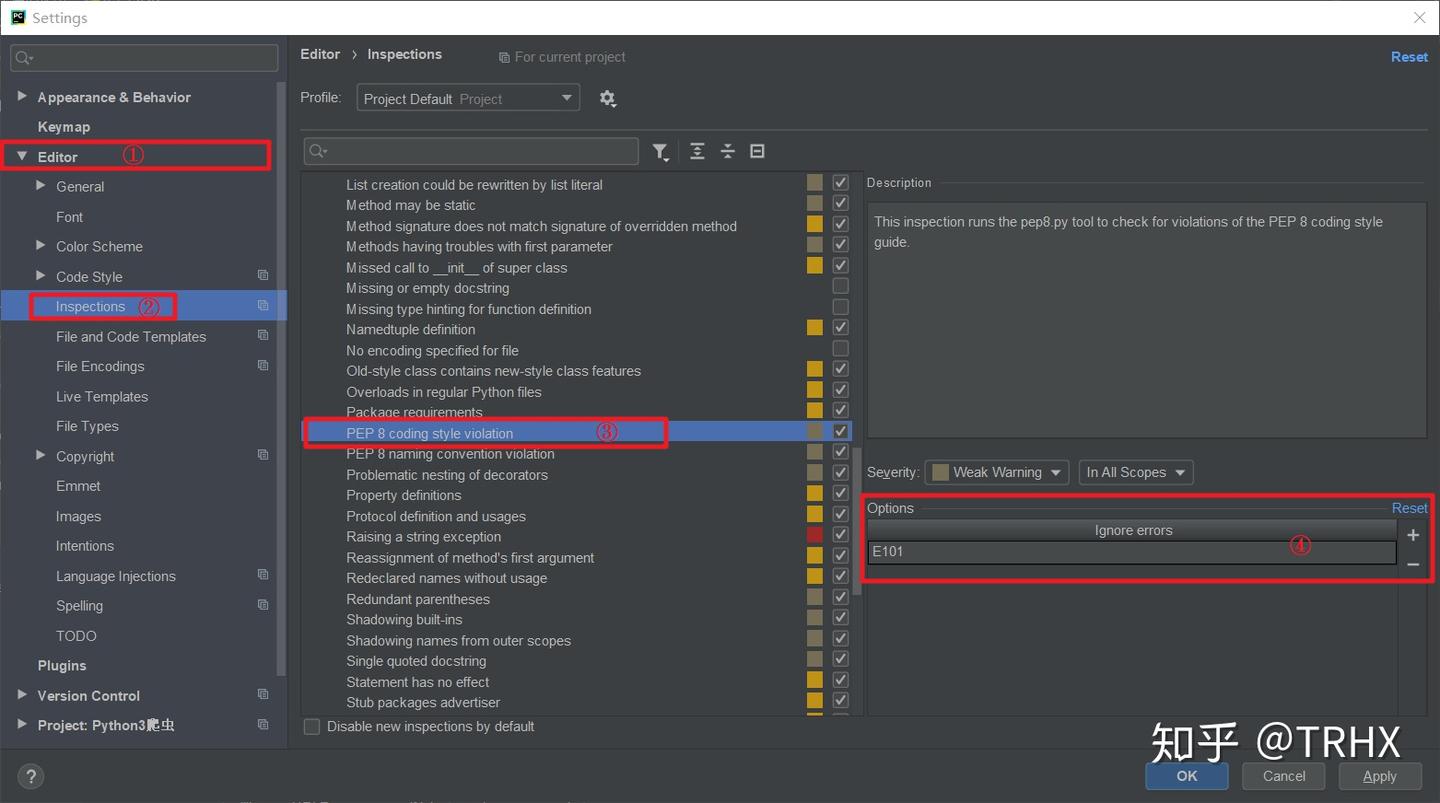Click the Reset link at top right
The height and width of the screenshot is (803, 1440).
point(1409,57)
